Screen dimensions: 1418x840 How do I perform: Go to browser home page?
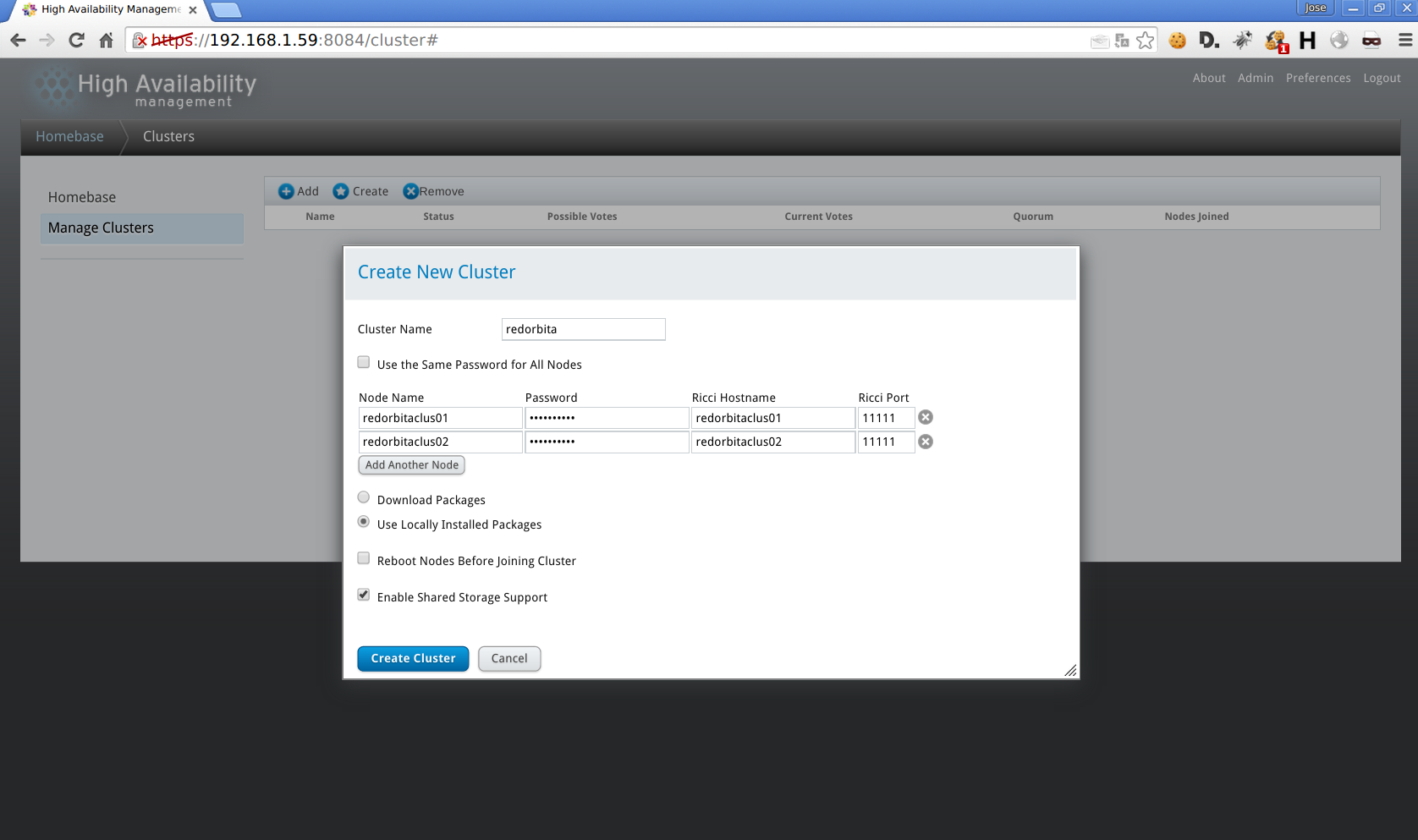pyautogui.click(x=106, y=40)
